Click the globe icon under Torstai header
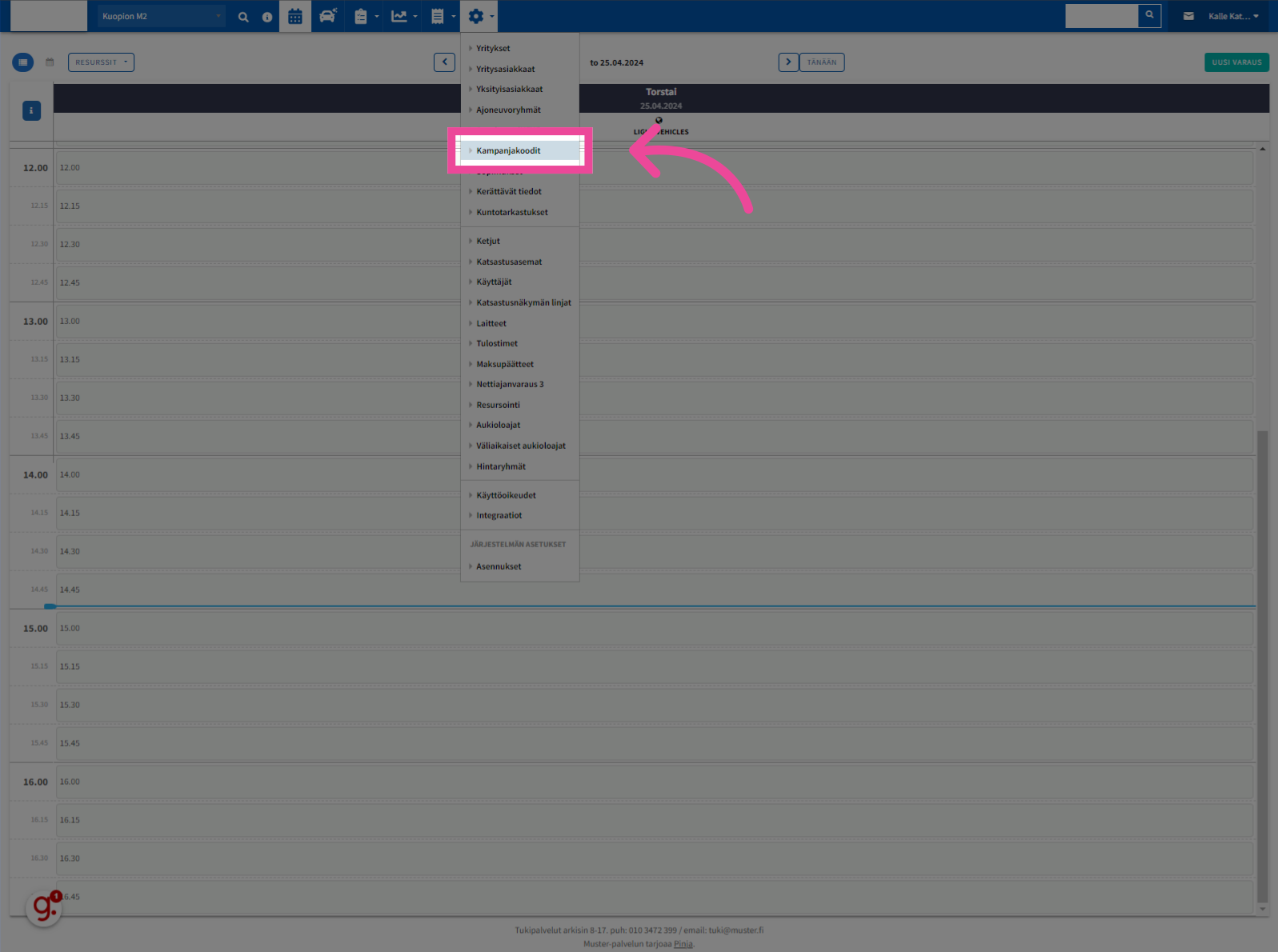The height and width of the screenshot is (952, 1278). 659,120
